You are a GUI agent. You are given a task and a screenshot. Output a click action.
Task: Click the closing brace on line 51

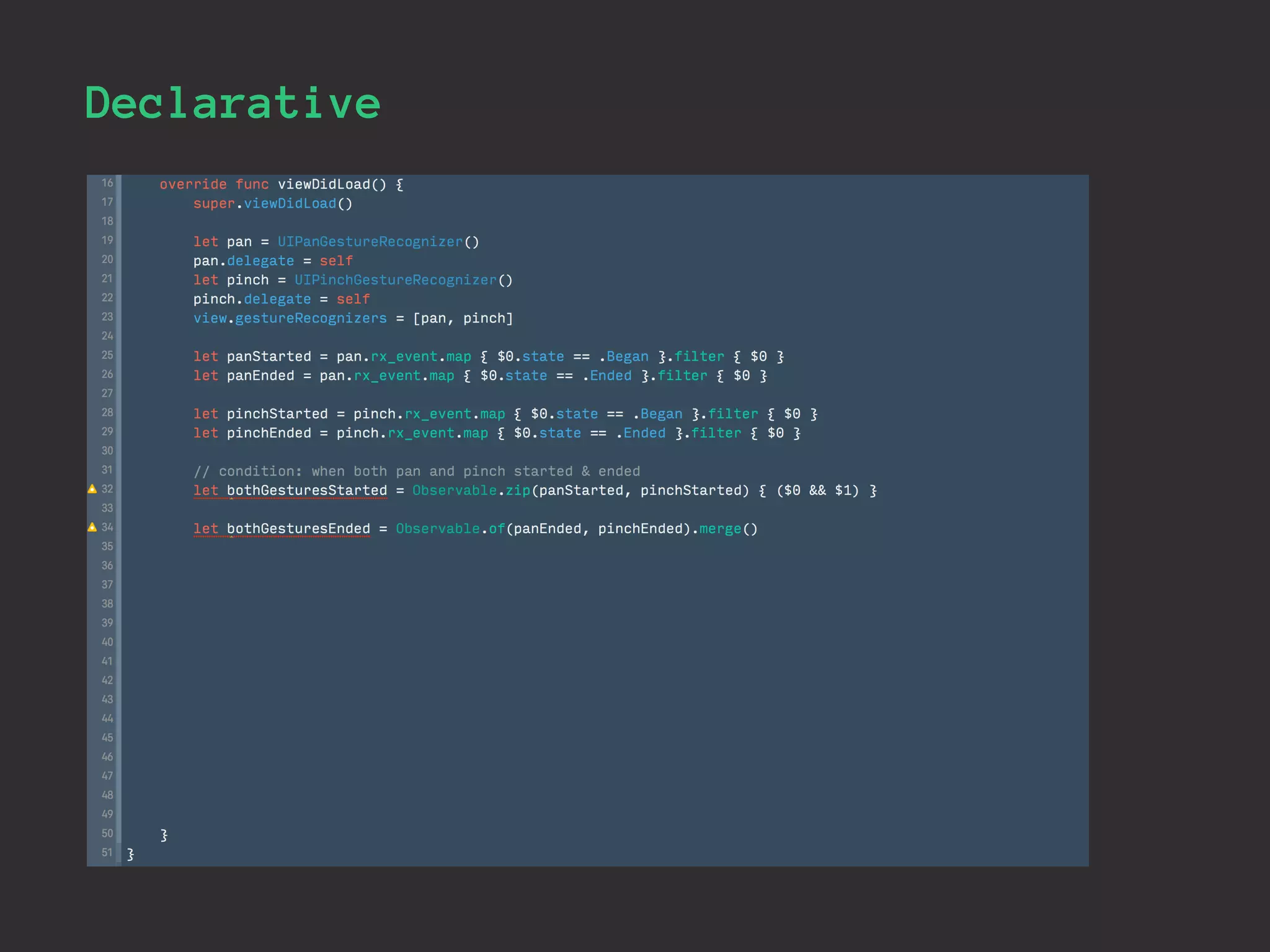coord(130,855)
